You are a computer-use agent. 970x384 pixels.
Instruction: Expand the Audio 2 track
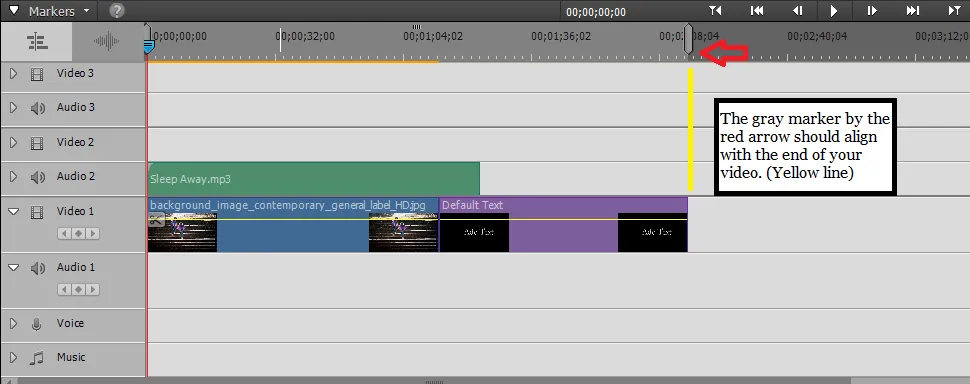click(14, 177)
